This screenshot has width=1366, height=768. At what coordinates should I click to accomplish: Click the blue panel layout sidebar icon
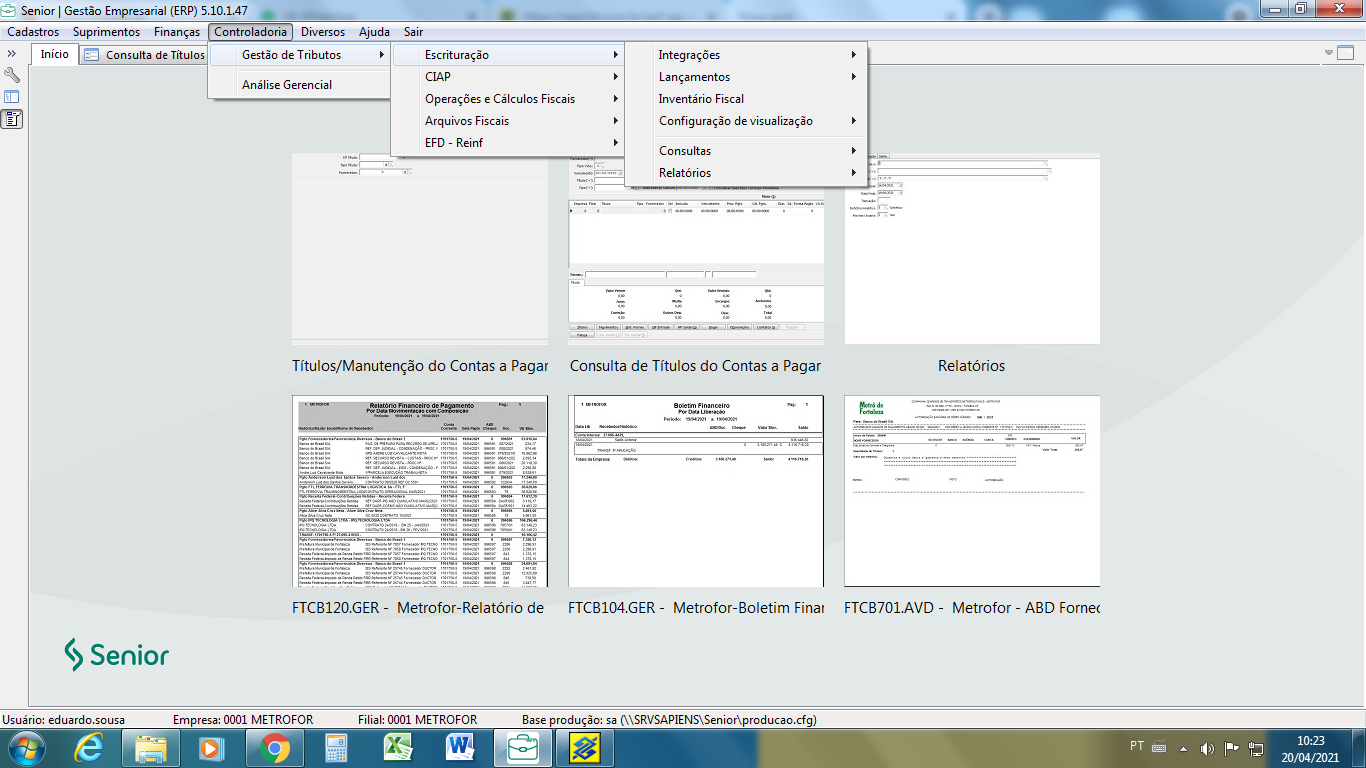12,97
